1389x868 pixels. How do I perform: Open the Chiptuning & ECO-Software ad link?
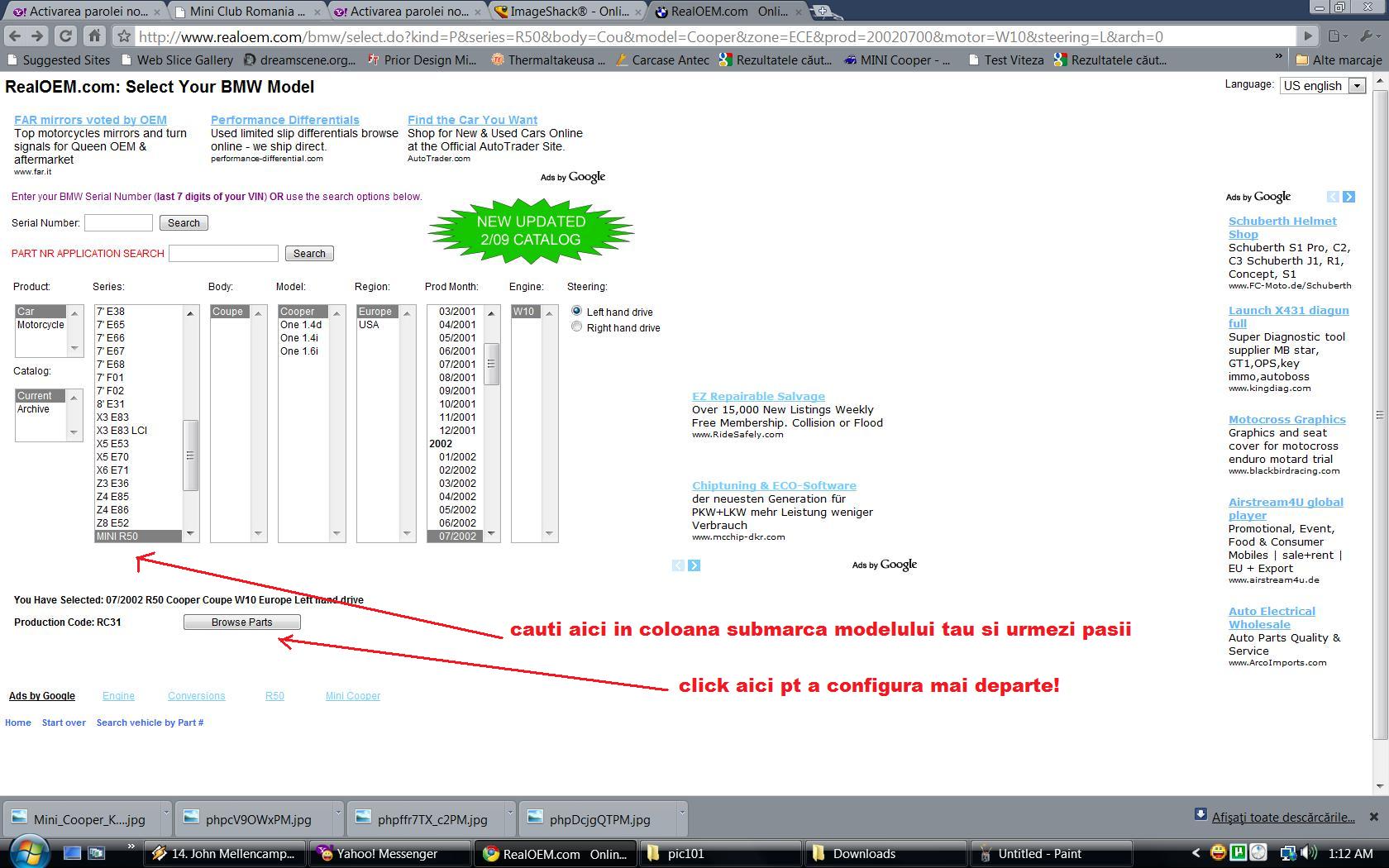pyautogui.click(x=774, y=485)
